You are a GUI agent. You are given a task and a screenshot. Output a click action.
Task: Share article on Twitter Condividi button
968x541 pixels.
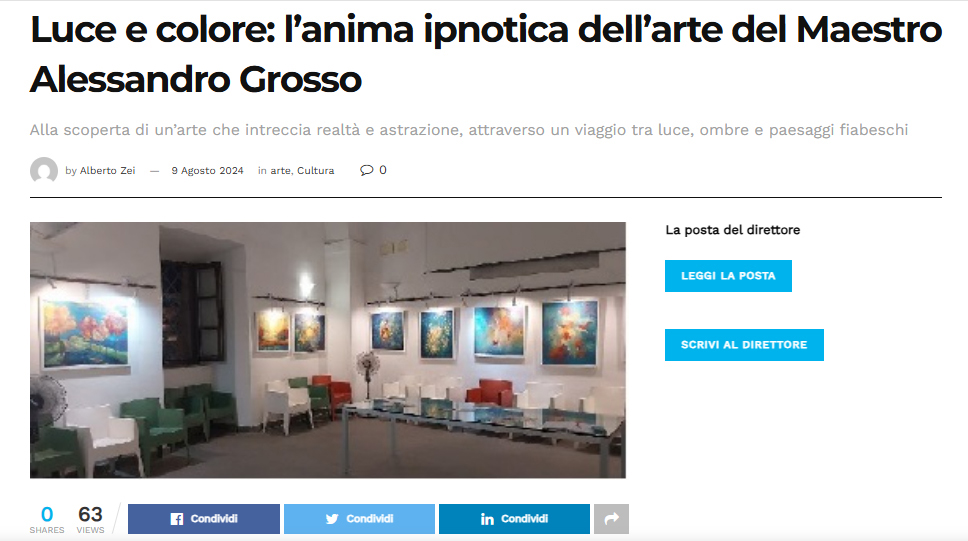(359, 519)
